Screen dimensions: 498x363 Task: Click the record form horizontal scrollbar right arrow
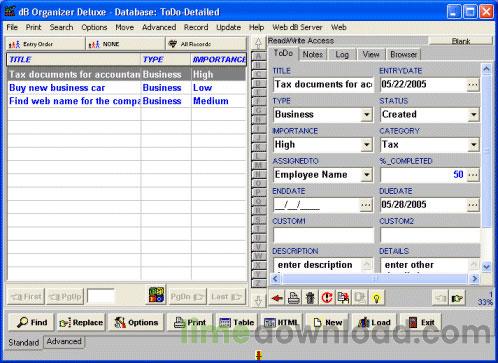(x=475, y=278)
